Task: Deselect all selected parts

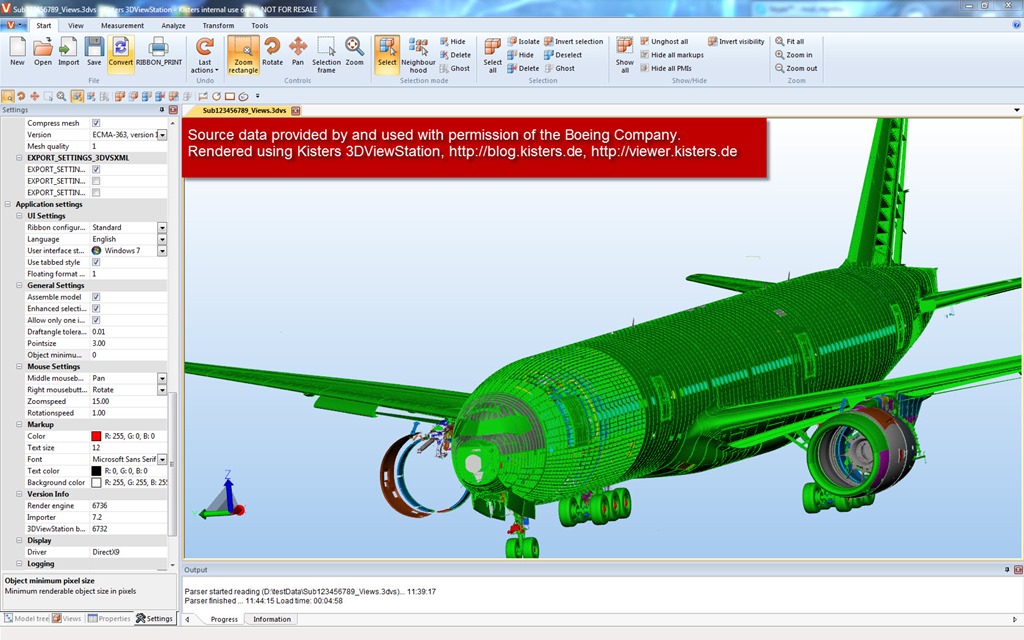Action: pyautogui.click(x=563, y=55)
